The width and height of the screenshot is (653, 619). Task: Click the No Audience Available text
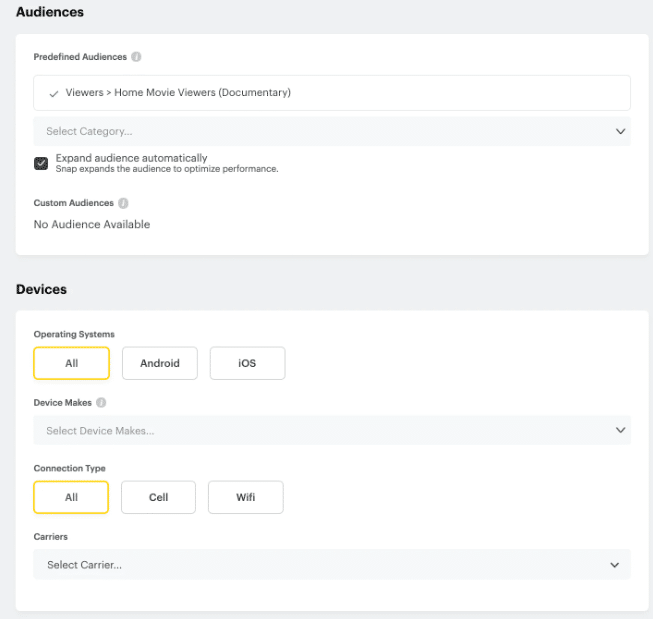92,225
